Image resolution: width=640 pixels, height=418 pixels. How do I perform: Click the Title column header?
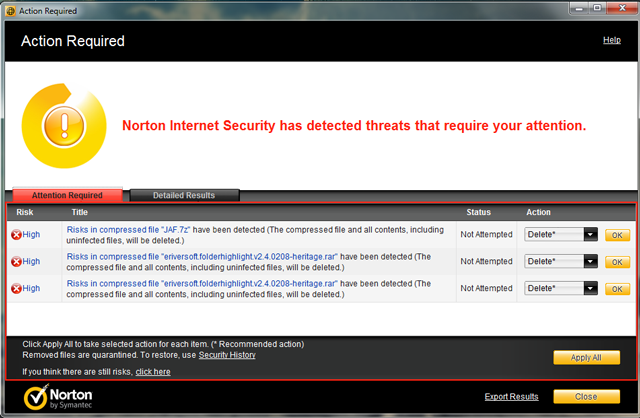tap(80, 212)
